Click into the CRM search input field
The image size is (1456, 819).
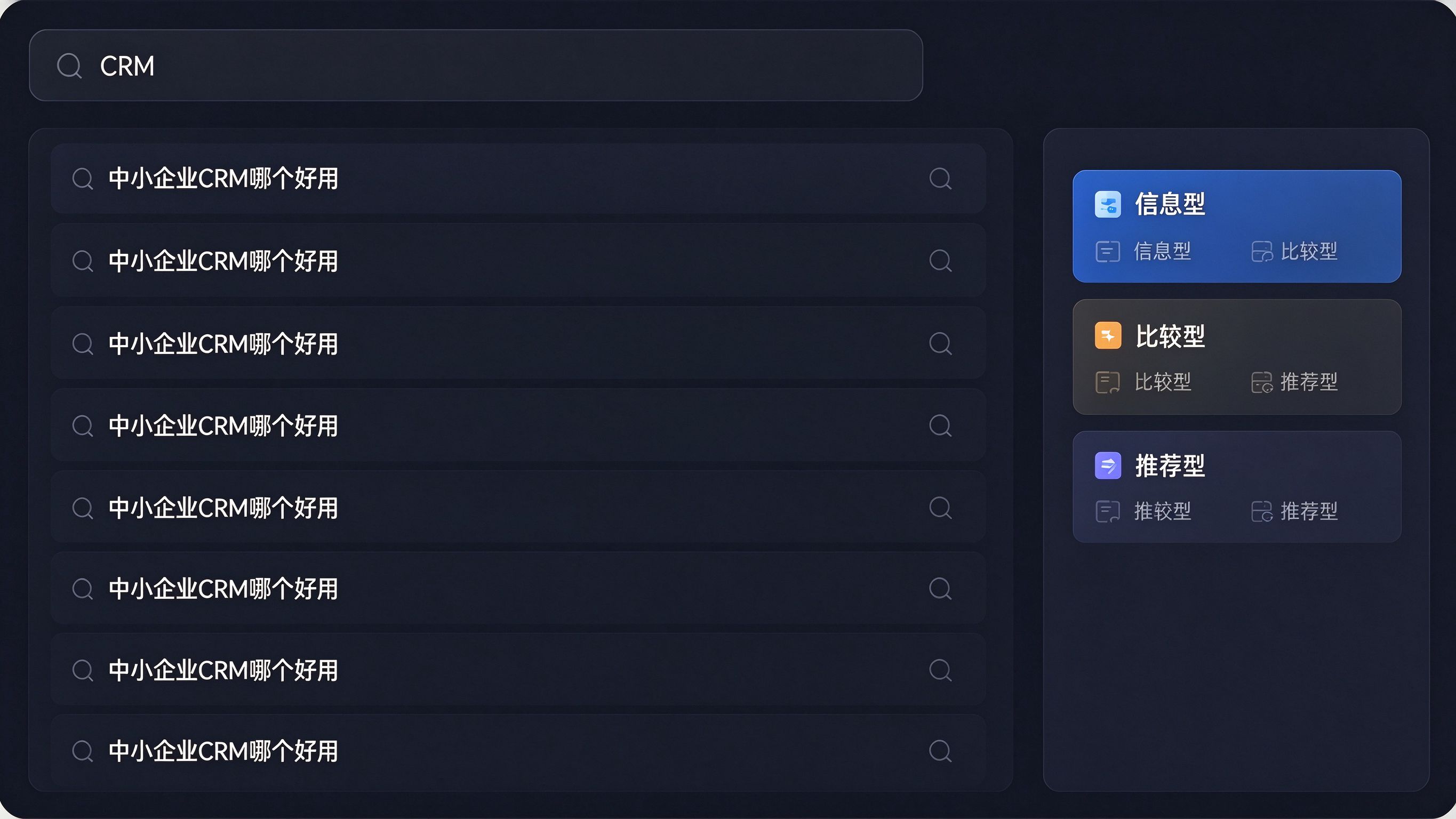point(476,66)
